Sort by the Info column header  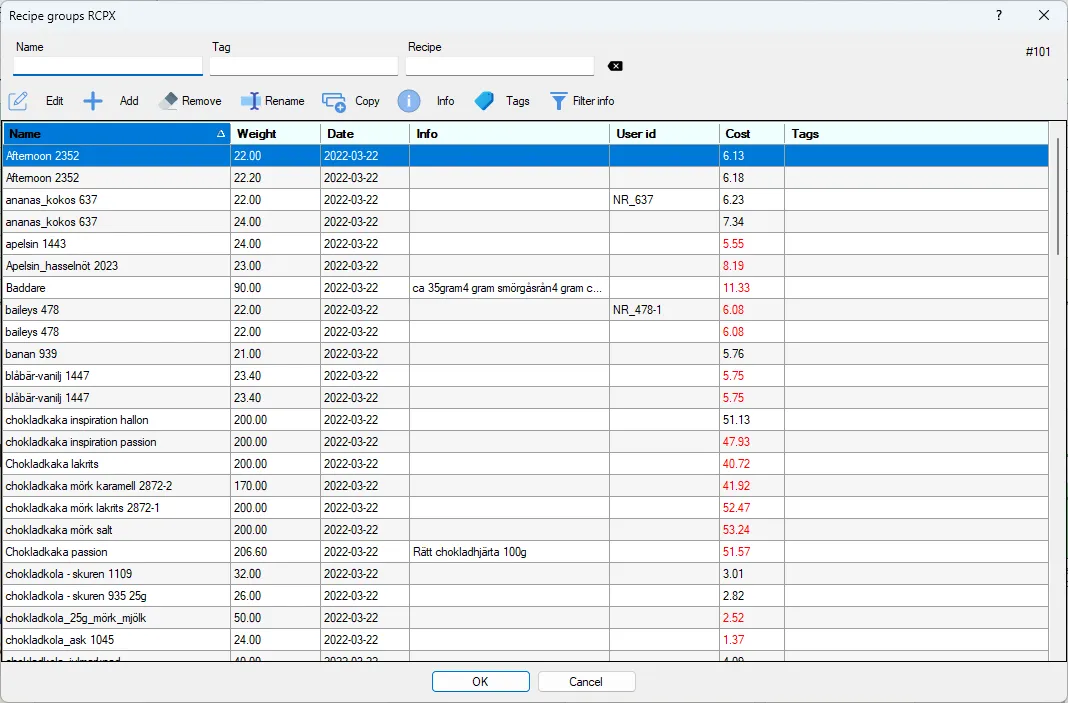click(x=509, y=134)
